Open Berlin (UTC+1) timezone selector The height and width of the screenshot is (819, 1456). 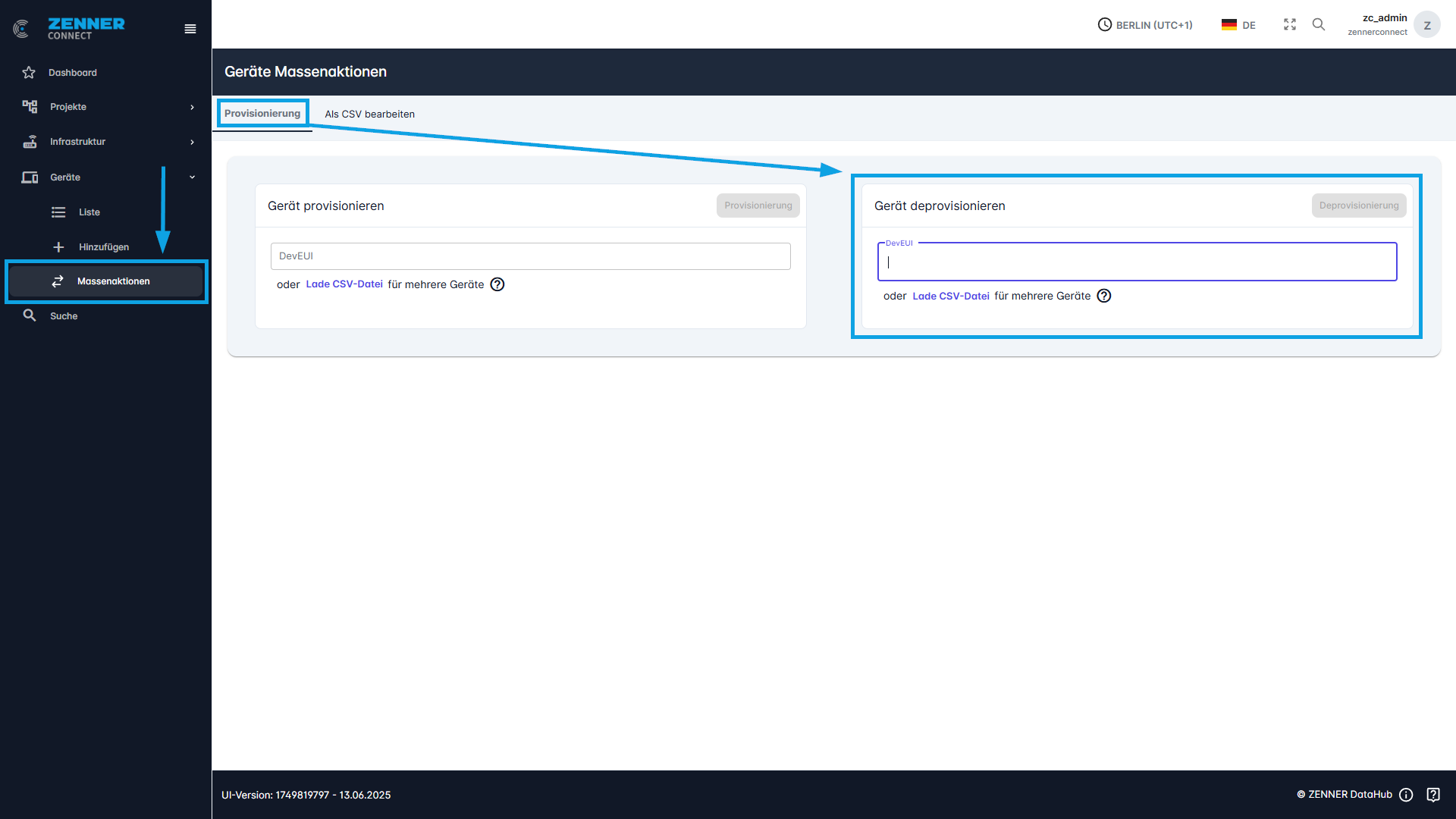tap(1145, 25)
